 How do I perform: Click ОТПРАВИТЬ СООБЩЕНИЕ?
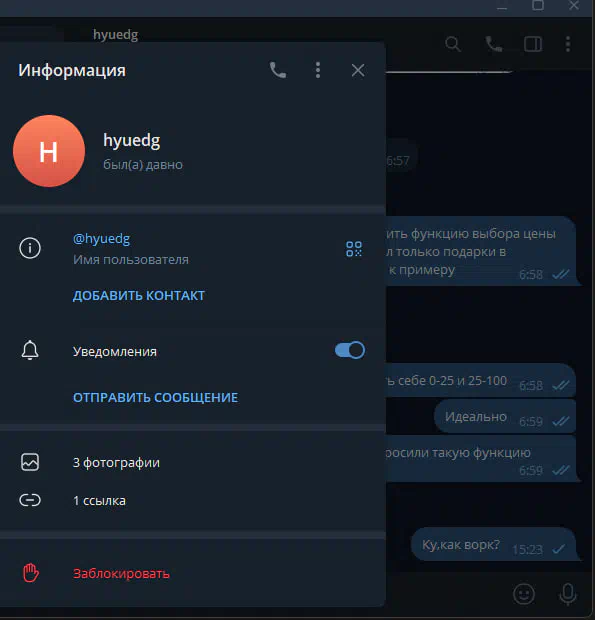pyautogui.click(x=155, y=397)
